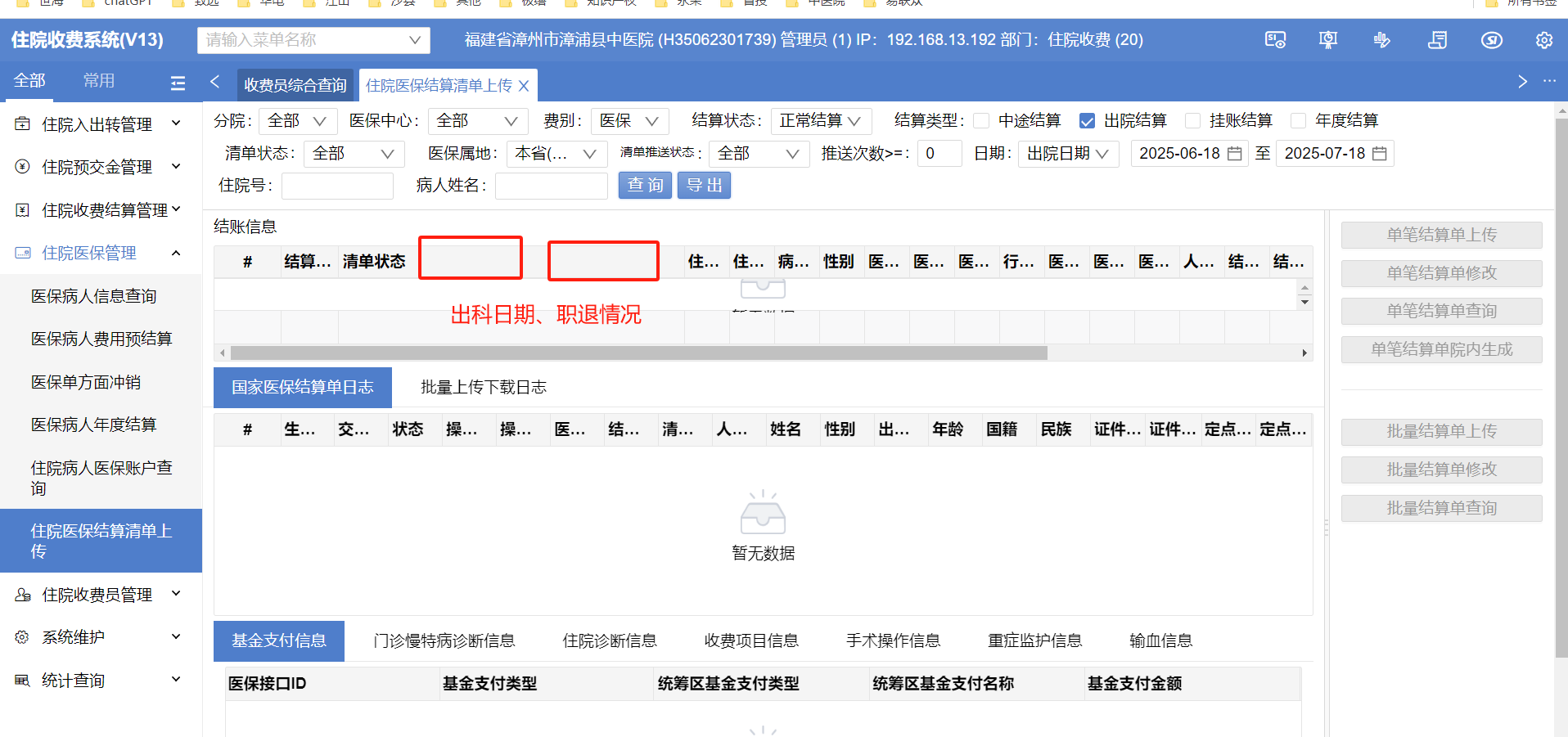Open the 费别 dropdown showing 医保
1568x737 pixels.
click(x=629, y=121)
